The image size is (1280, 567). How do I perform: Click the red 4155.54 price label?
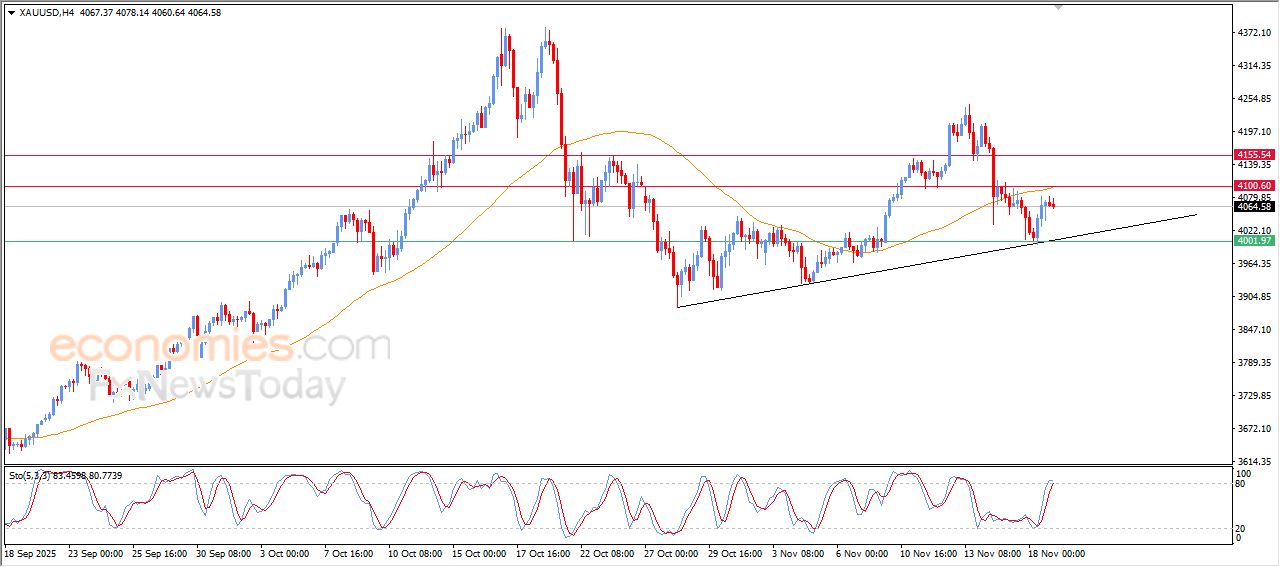tap(1253, 155)
